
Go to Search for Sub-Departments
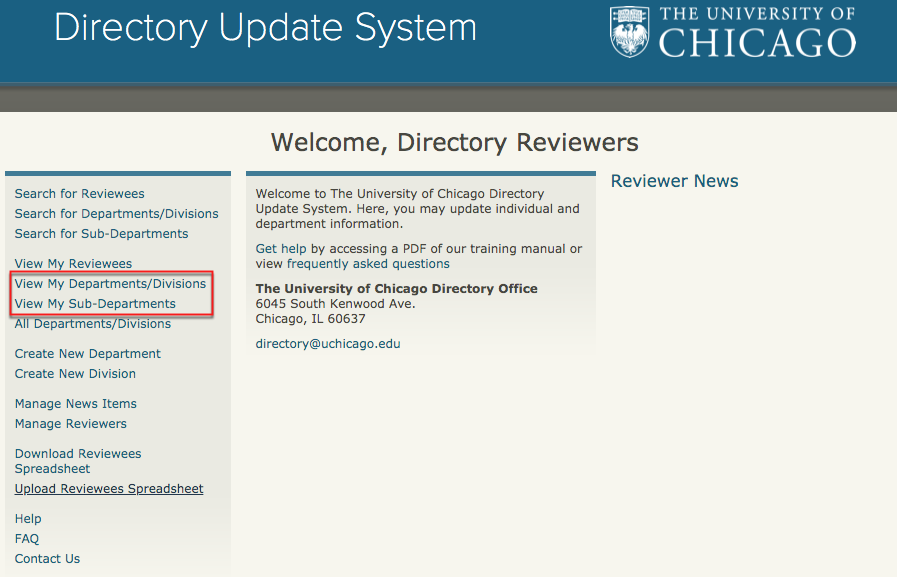coord(101,234)
